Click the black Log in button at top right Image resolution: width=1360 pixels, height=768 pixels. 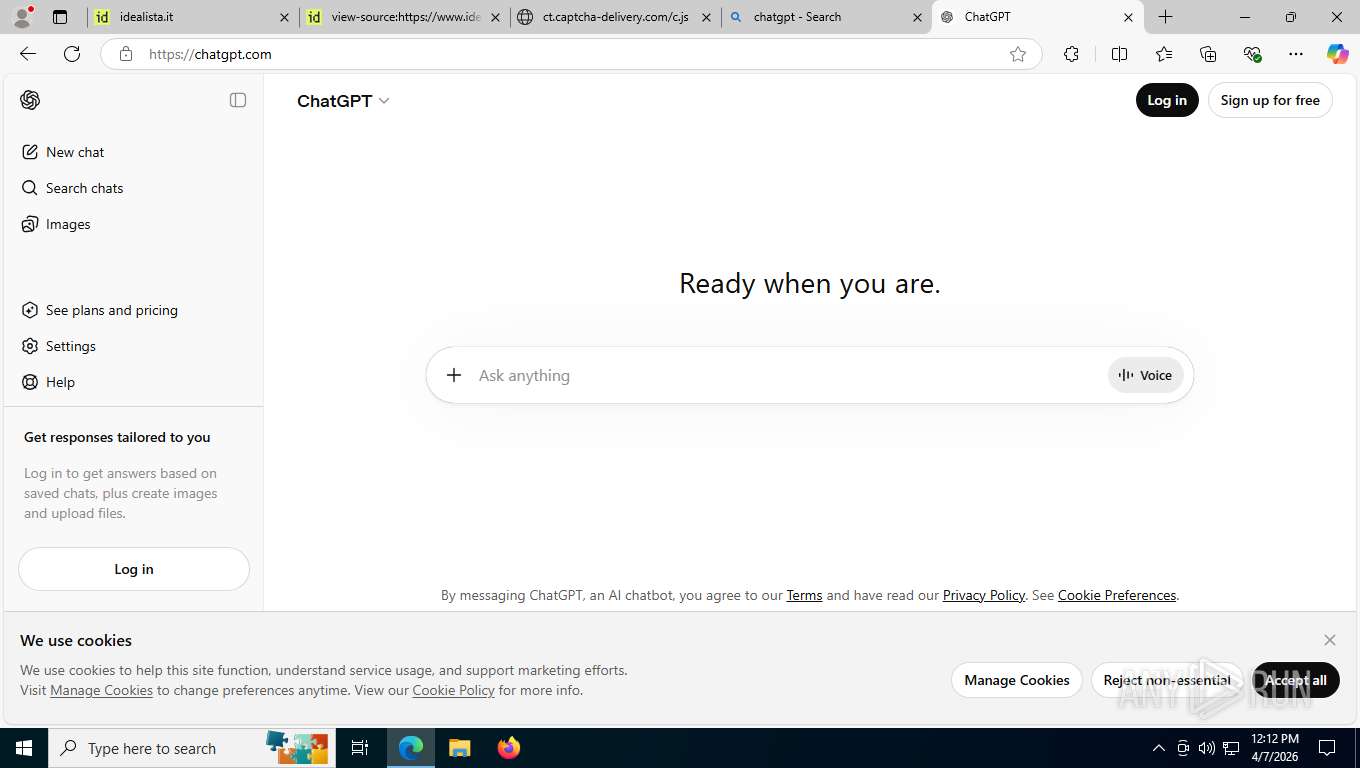click(1167, 100)
